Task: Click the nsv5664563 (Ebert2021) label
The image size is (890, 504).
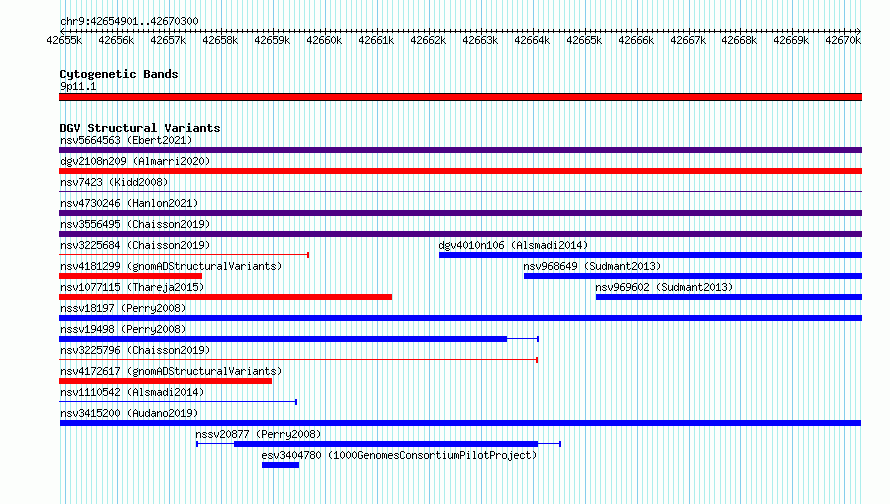Action: pyautogui.click(x=126, y=140)
